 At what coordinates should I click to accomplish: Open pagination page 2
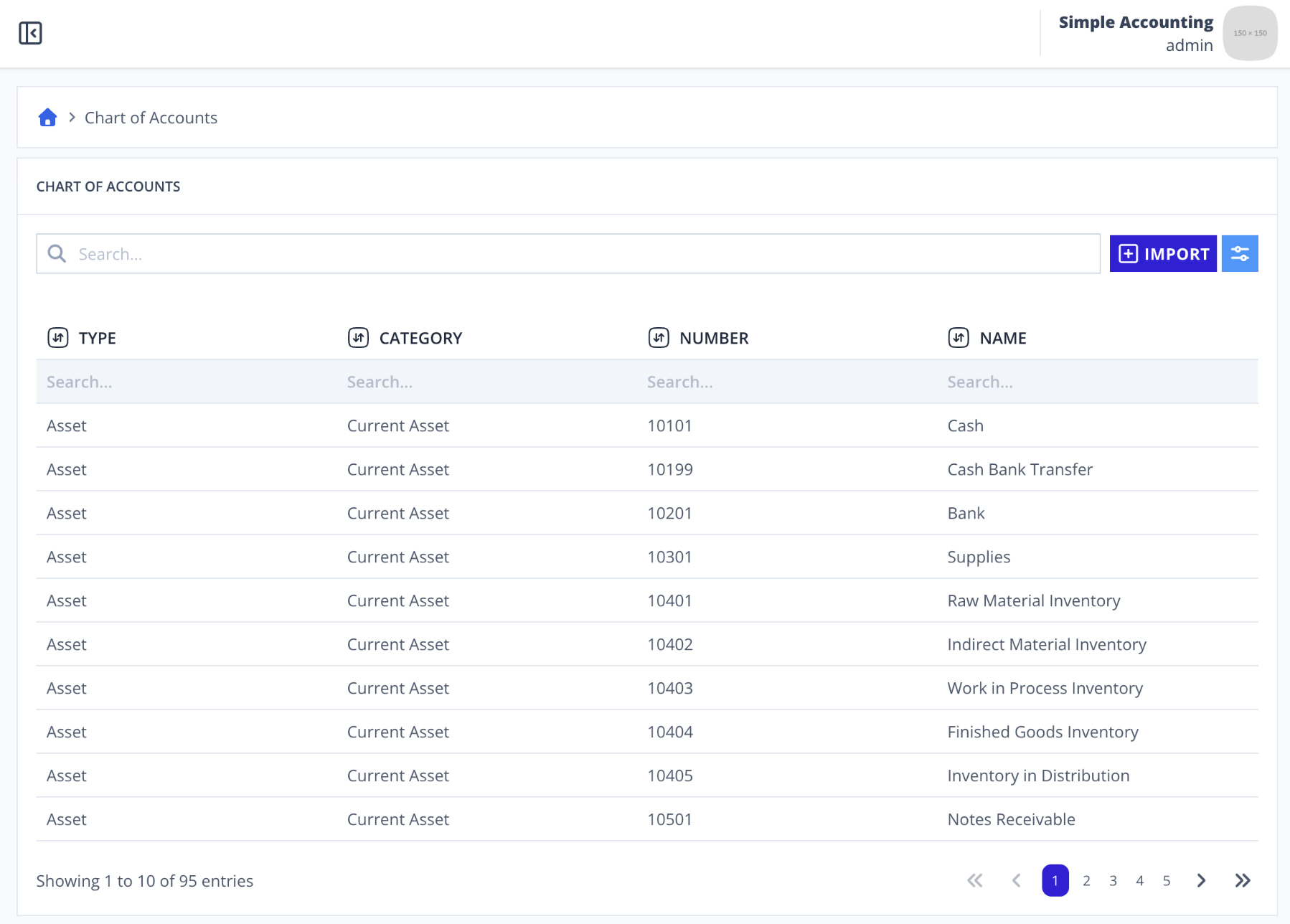coord(1086,880)
